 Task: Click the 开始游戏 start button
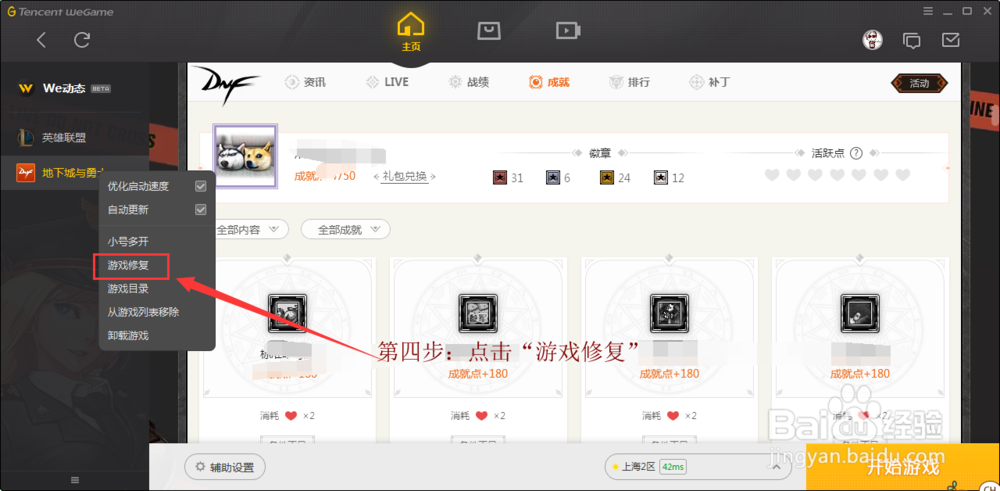click(903, 467)
